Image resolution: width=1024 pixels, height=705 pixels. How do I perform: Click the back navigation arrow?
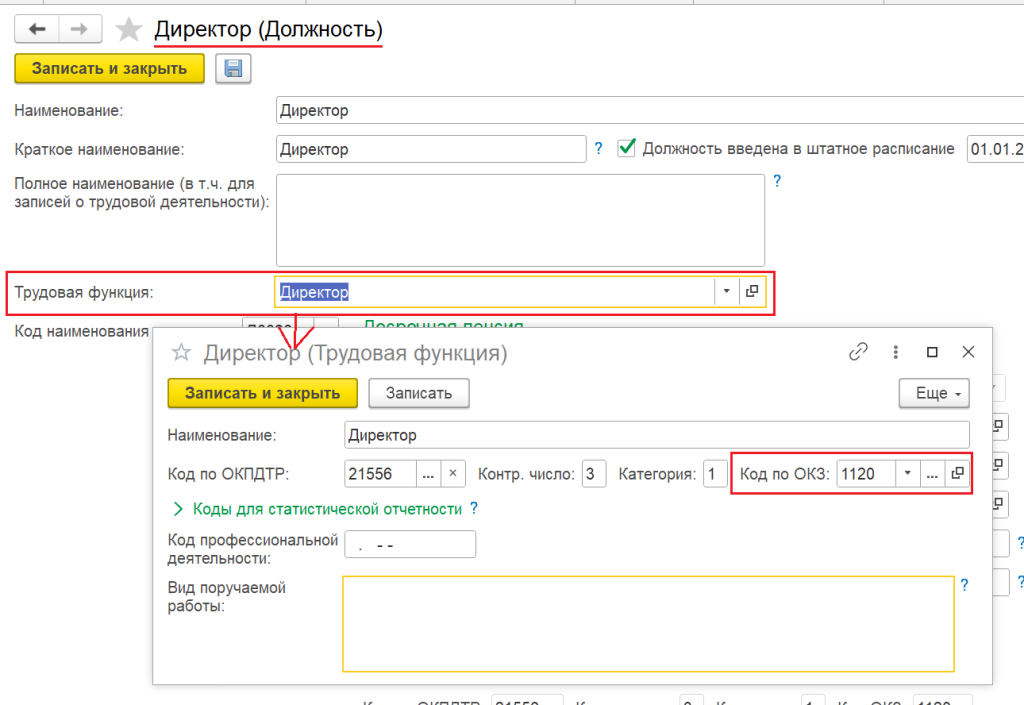38,29
